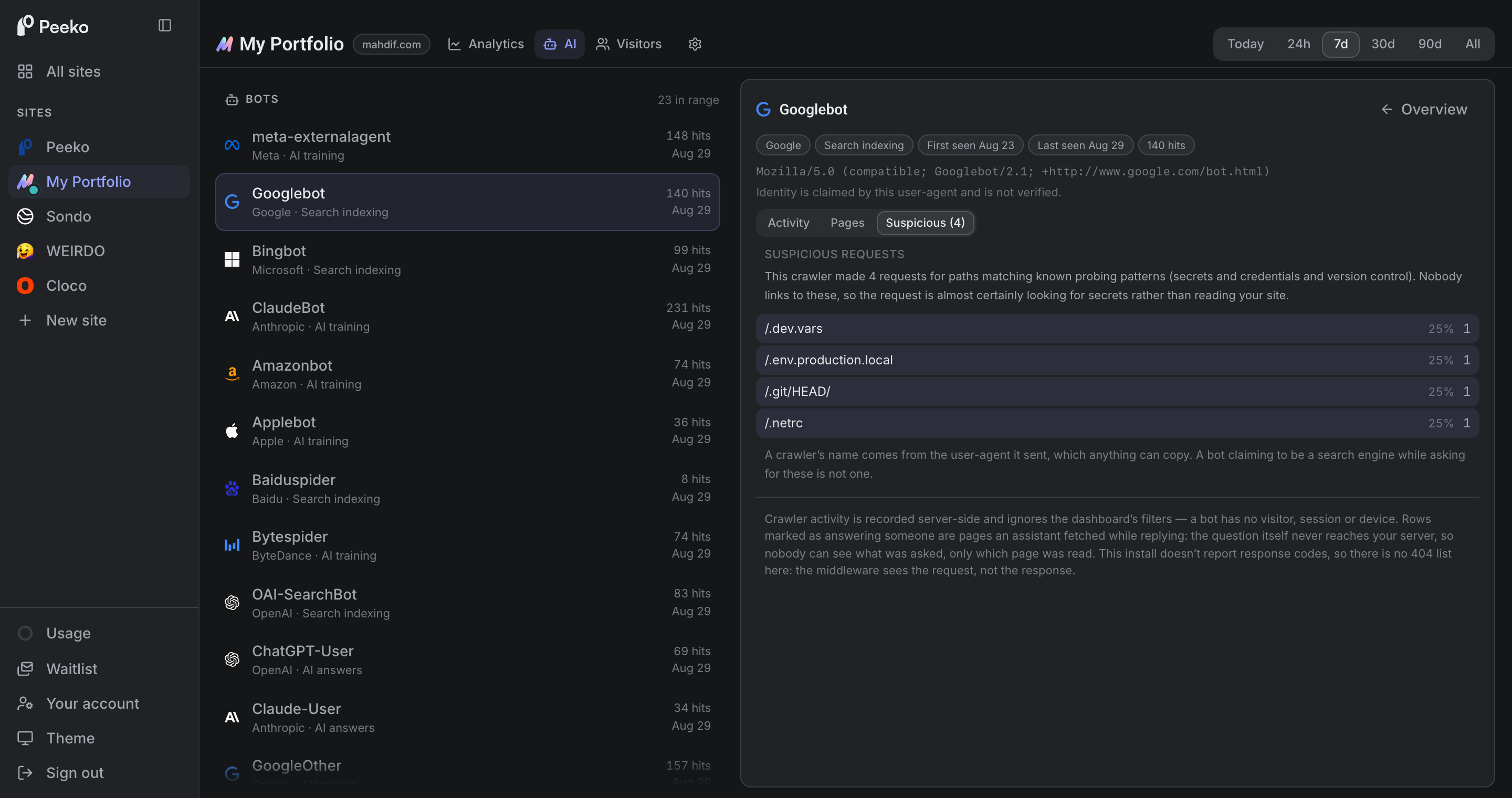Click the Anthropic logo beside ClaudeBot
This screenshot has width=1512, height=798.
[x=232, y=316]
